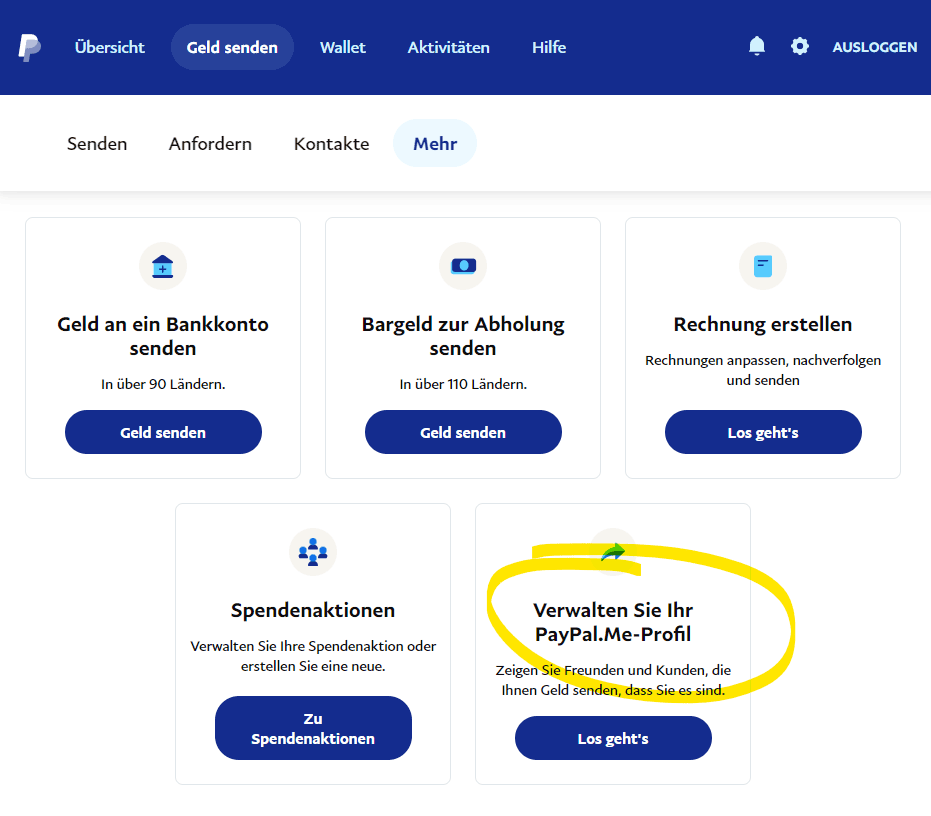Open notifications via the bell icon
The width and height of the screenshot is (931, 816).
click(757, 46)
